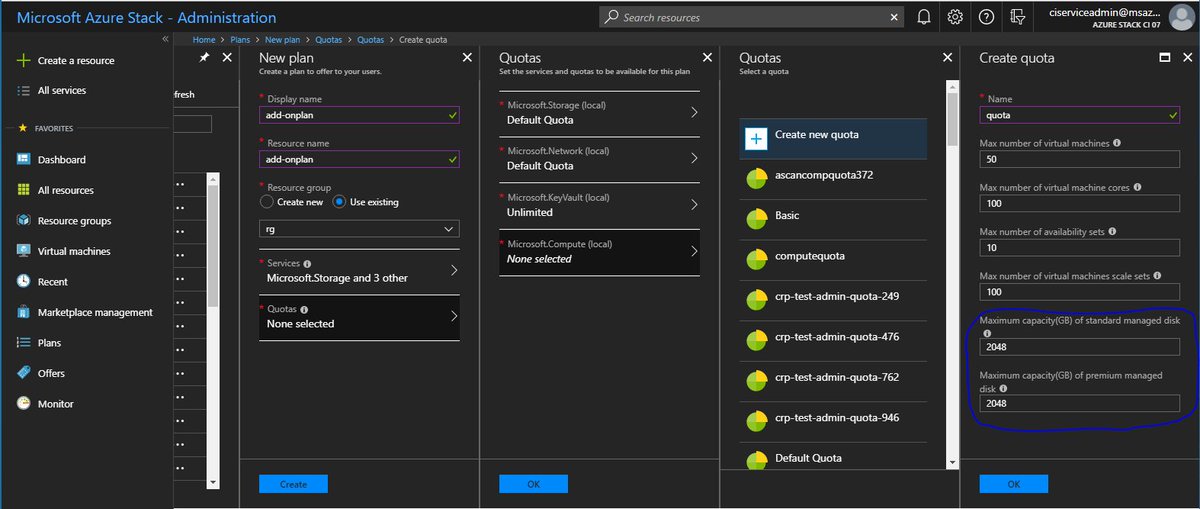Expand the Services Microsoft.Storage and 3 other row
The width and height of the screenshot is (1200, 509).
[x=359, y=270]
